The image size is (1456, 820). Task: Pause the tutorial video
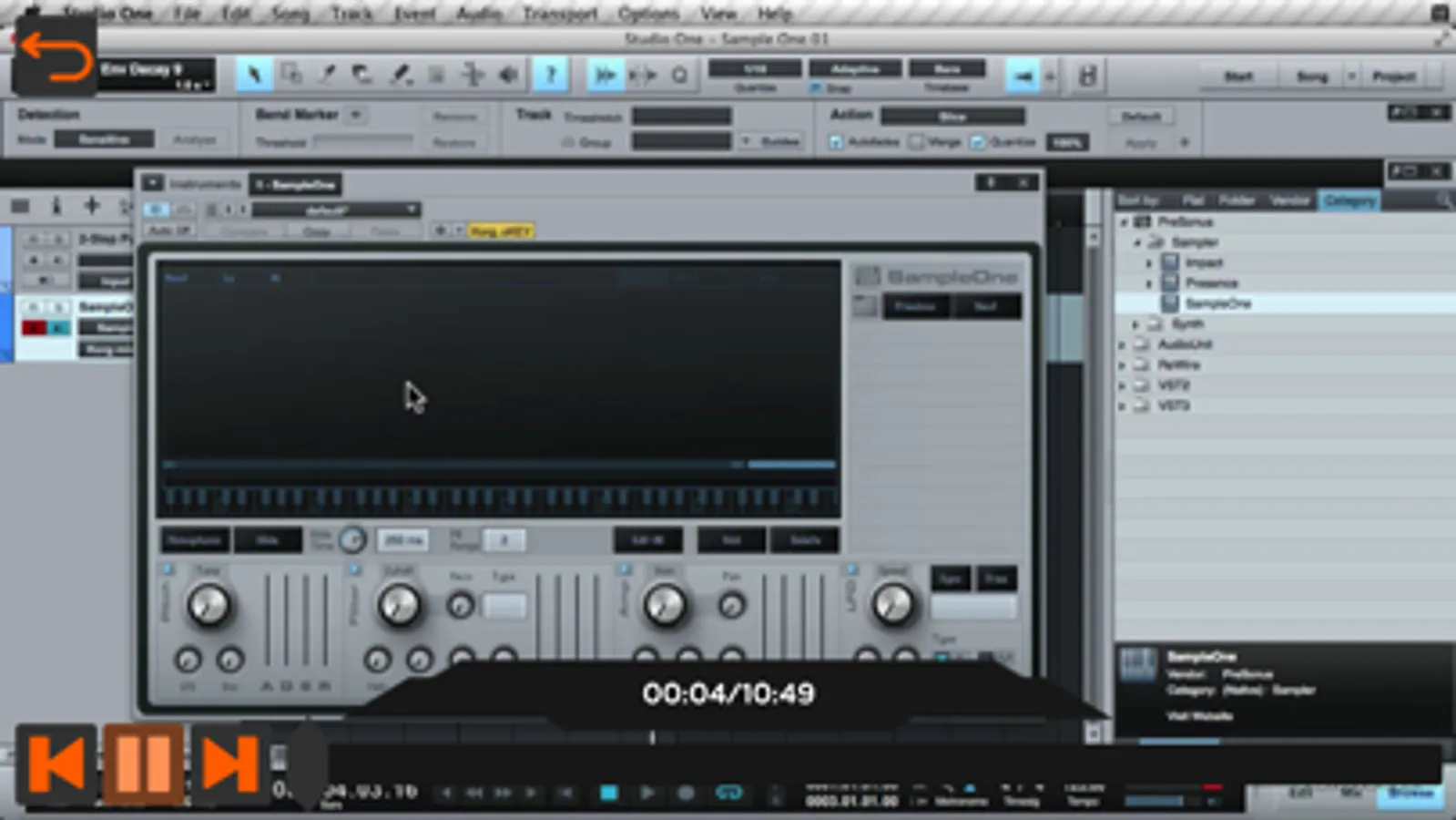point(143,764)
